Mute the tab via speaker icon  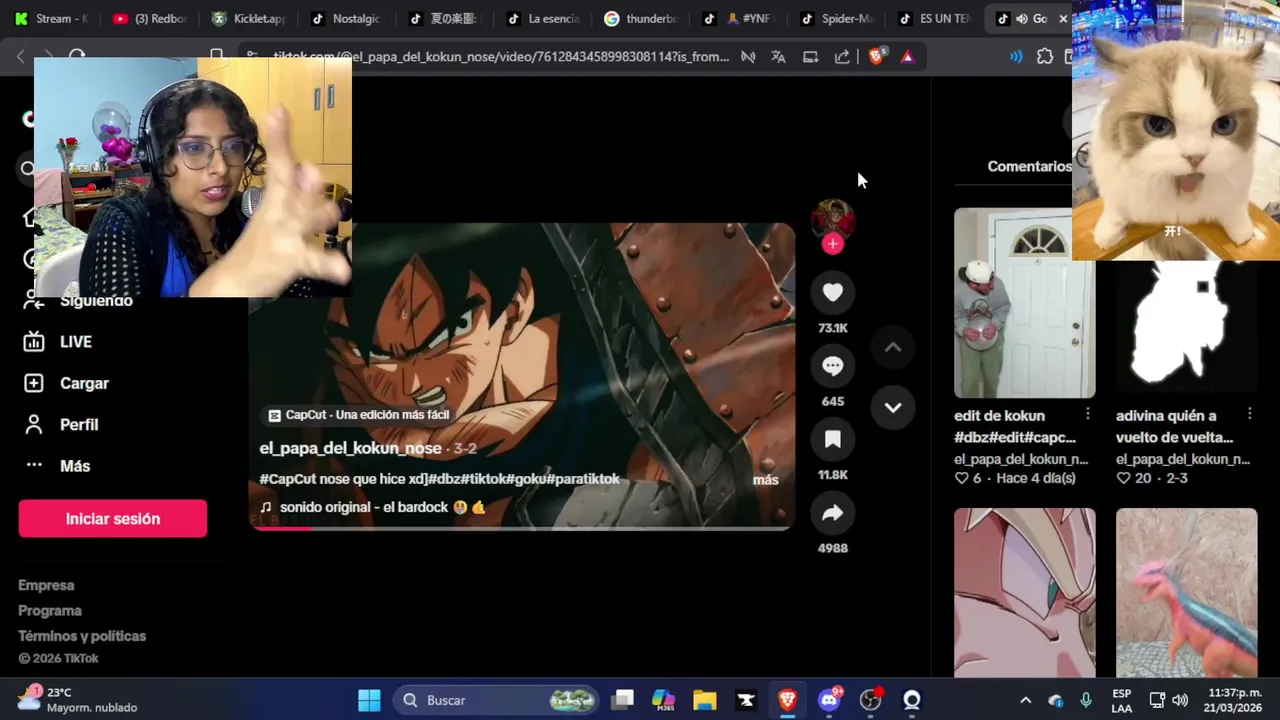pos(1022,19)
